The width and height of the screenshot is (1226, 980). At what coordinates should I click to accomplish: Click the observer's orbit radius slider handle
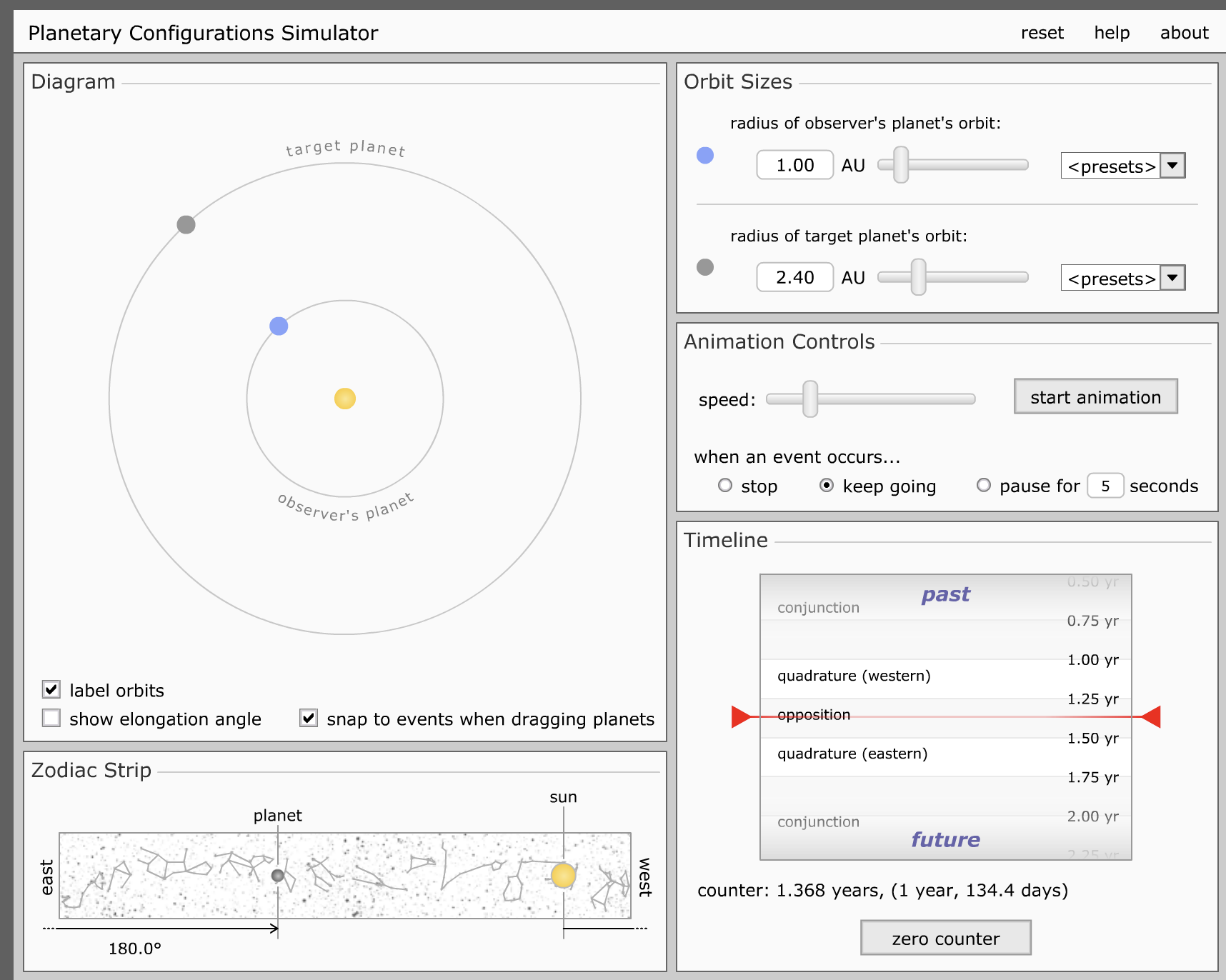(901, 165)
